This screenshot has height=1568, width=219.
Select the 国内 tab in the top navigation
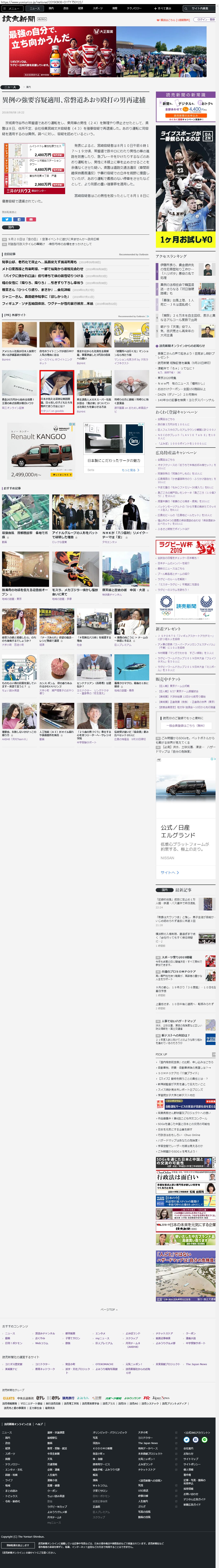pos(51,9)
